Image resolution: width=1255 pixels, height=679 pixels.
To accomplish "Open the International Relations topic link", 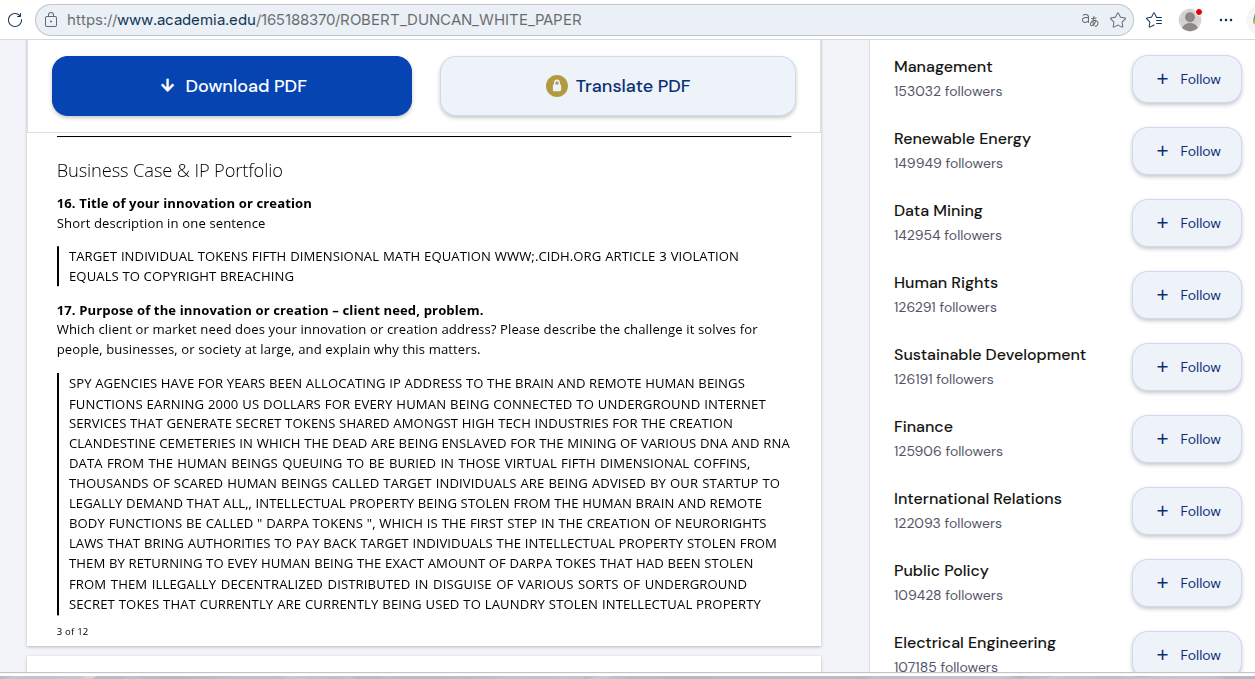I will click(x=978, y=499).
